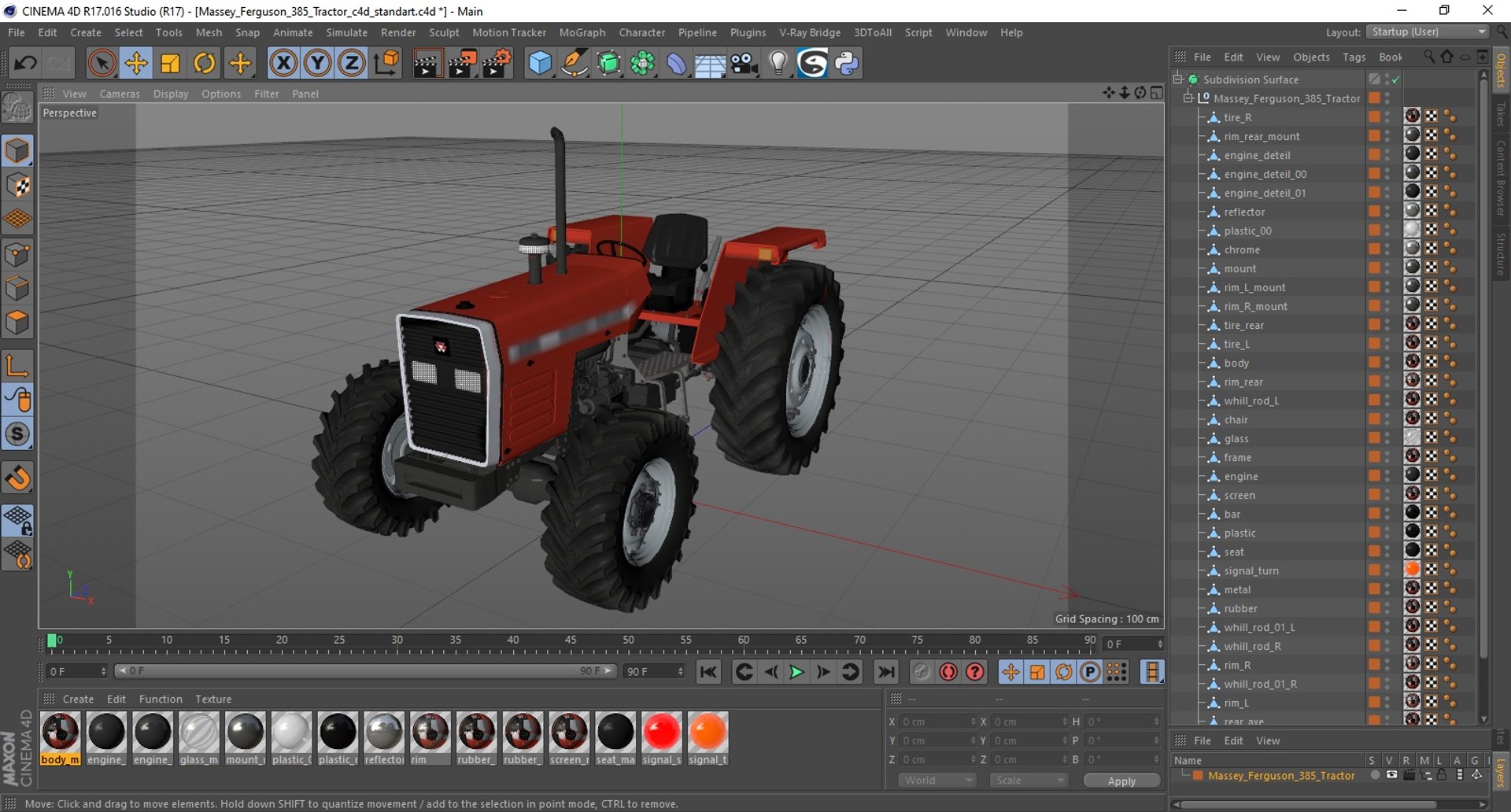This screenshot has width=1511, height=812.
Task: Open the Content Browser side tab
Action: click(x=1501, y=178)
